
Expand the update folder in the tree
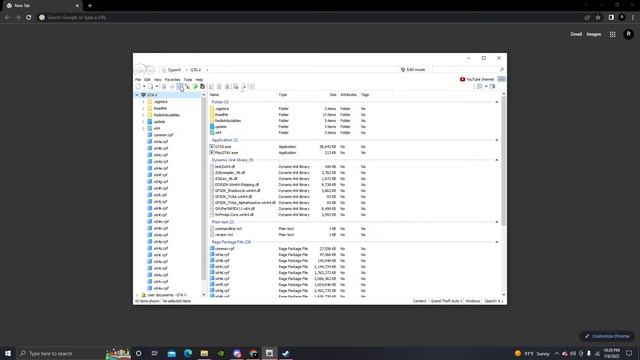pos(143,122)
